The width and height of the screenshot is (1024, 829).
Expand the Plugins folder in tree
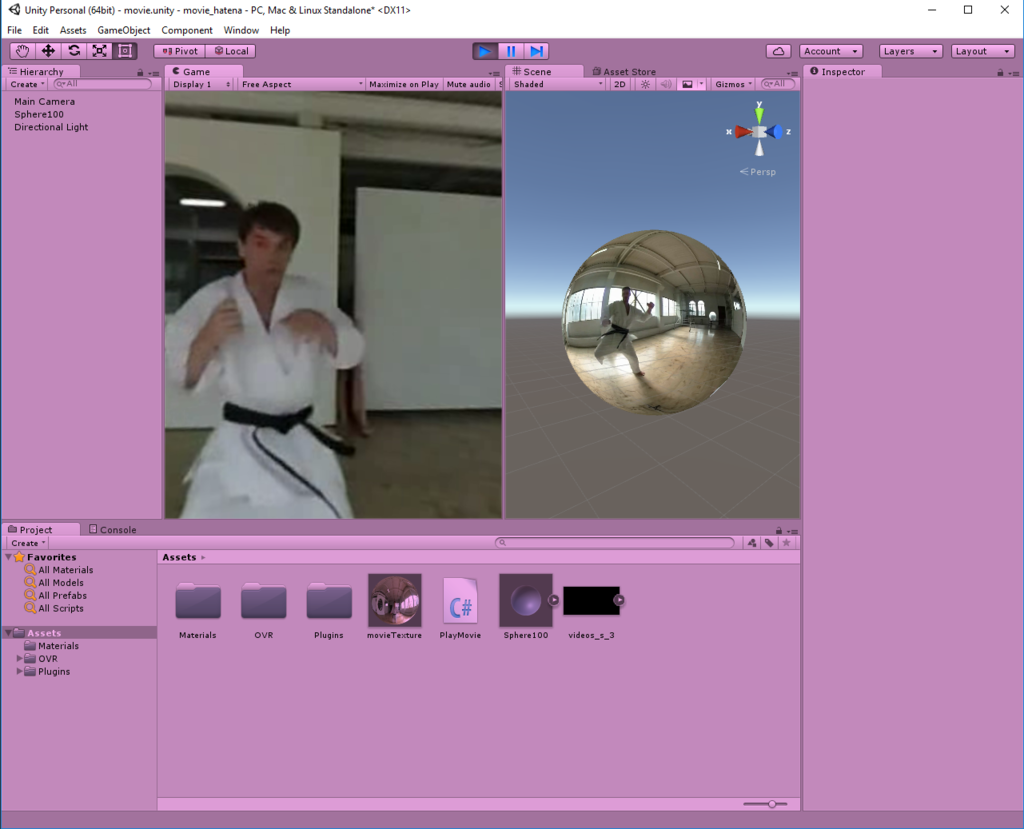19,672
